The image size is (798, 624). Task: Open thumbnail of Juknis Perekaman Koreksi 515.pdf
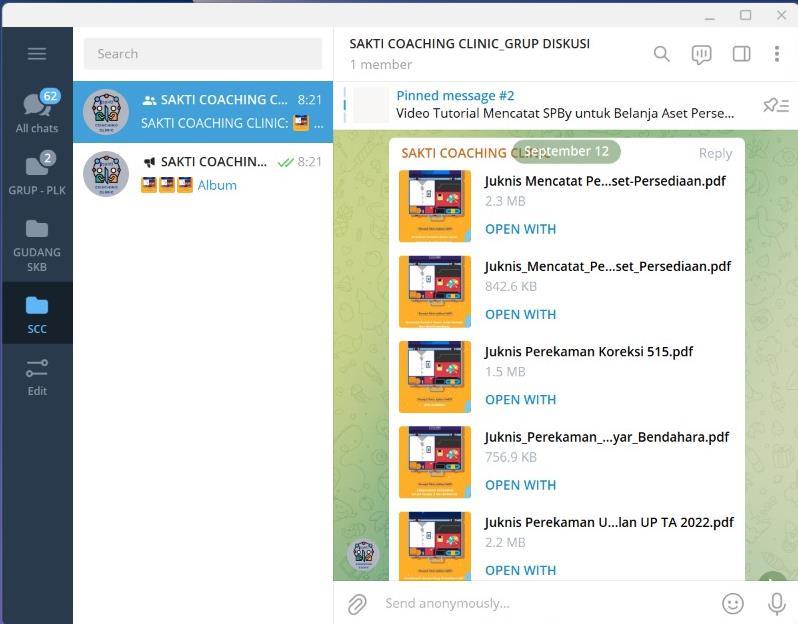[435, 377]
